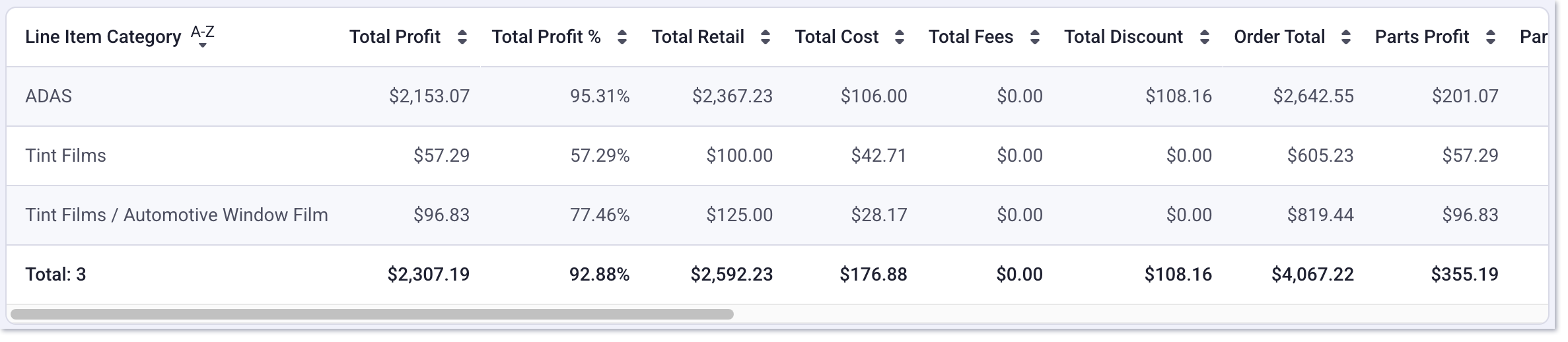Viewport: 1568px width, 342px height.
Task: Select the Tint Films category cell
Action: click(x=65, y=156)
